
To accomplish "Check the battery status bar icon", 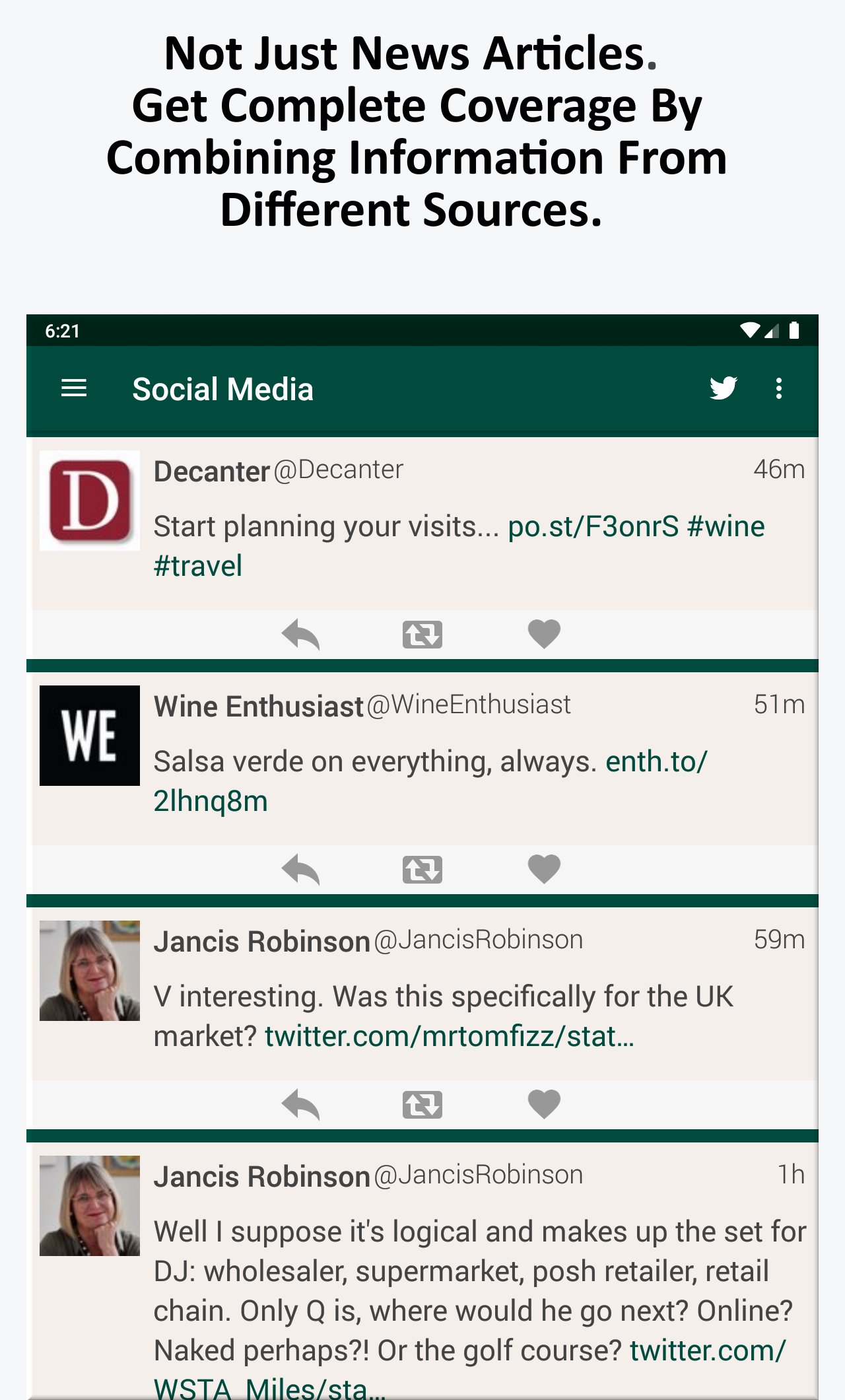I will 794,330.
